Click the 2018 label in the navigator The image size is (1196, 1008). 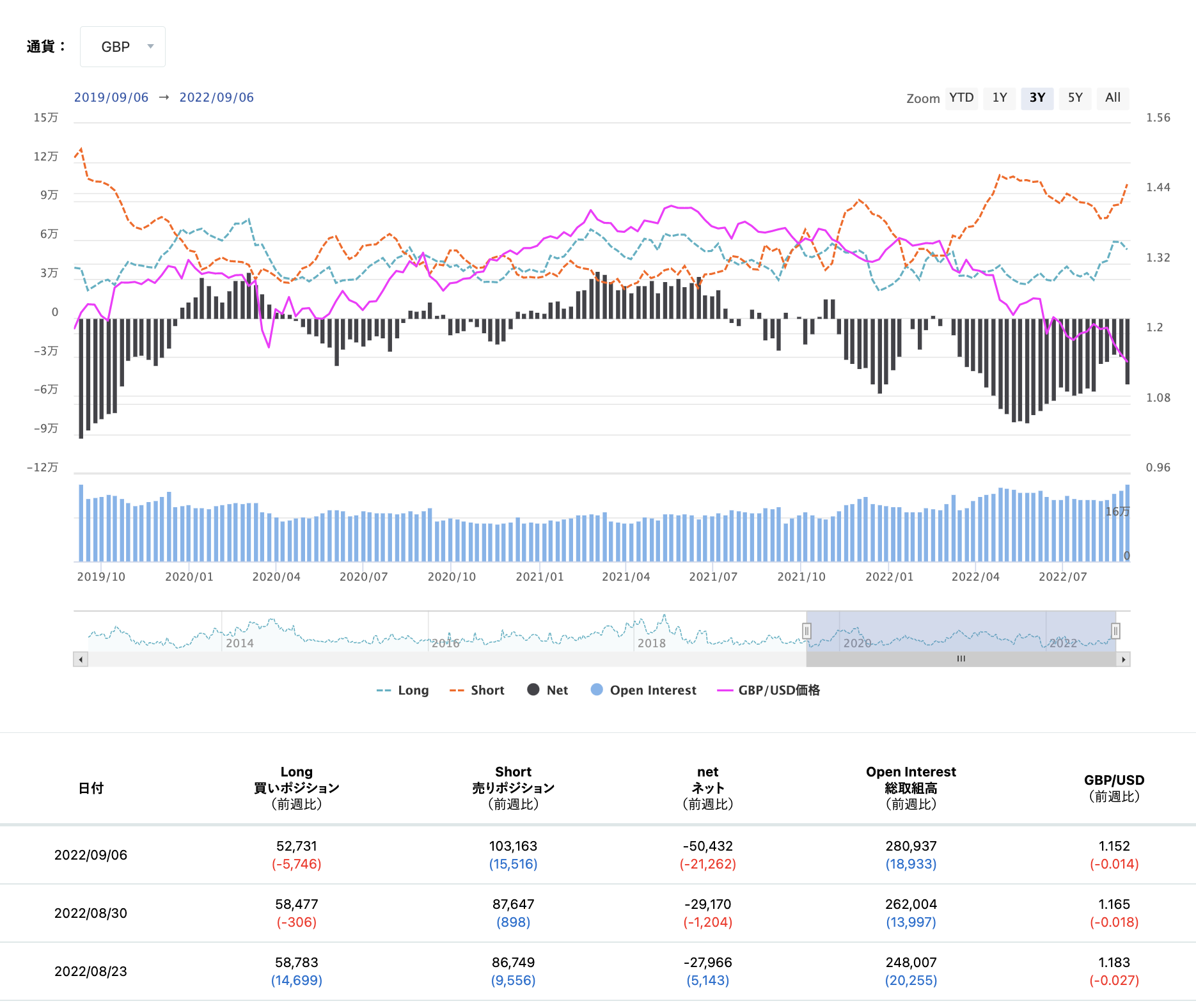coord(652,643)
